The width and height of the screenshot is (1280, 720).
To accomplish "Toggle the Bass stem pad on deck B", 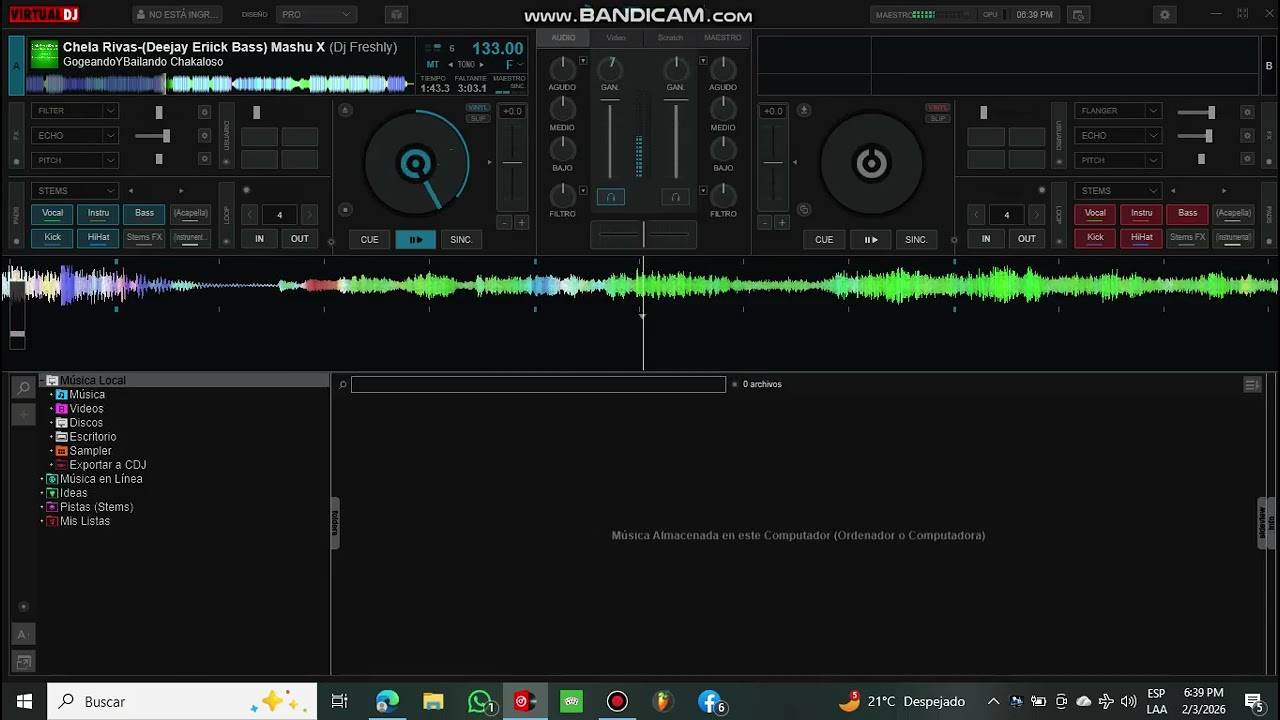I will 1187,213.
